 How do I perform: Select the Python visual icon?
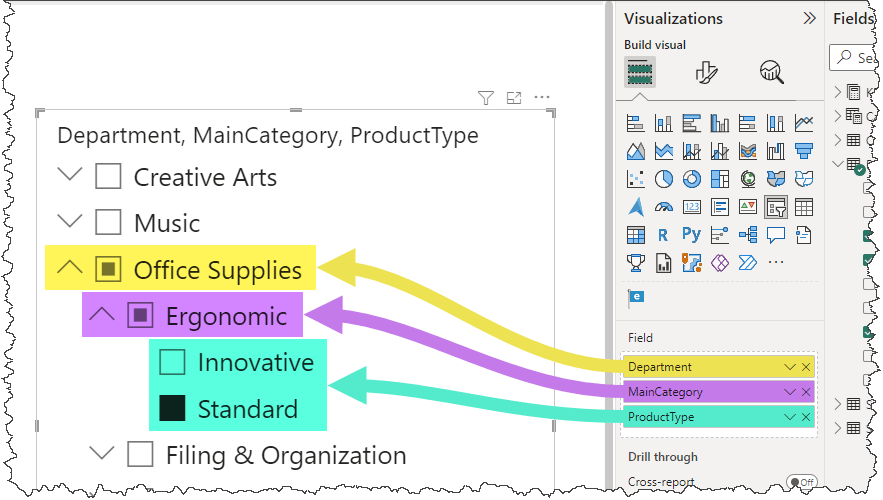point(691,235)
